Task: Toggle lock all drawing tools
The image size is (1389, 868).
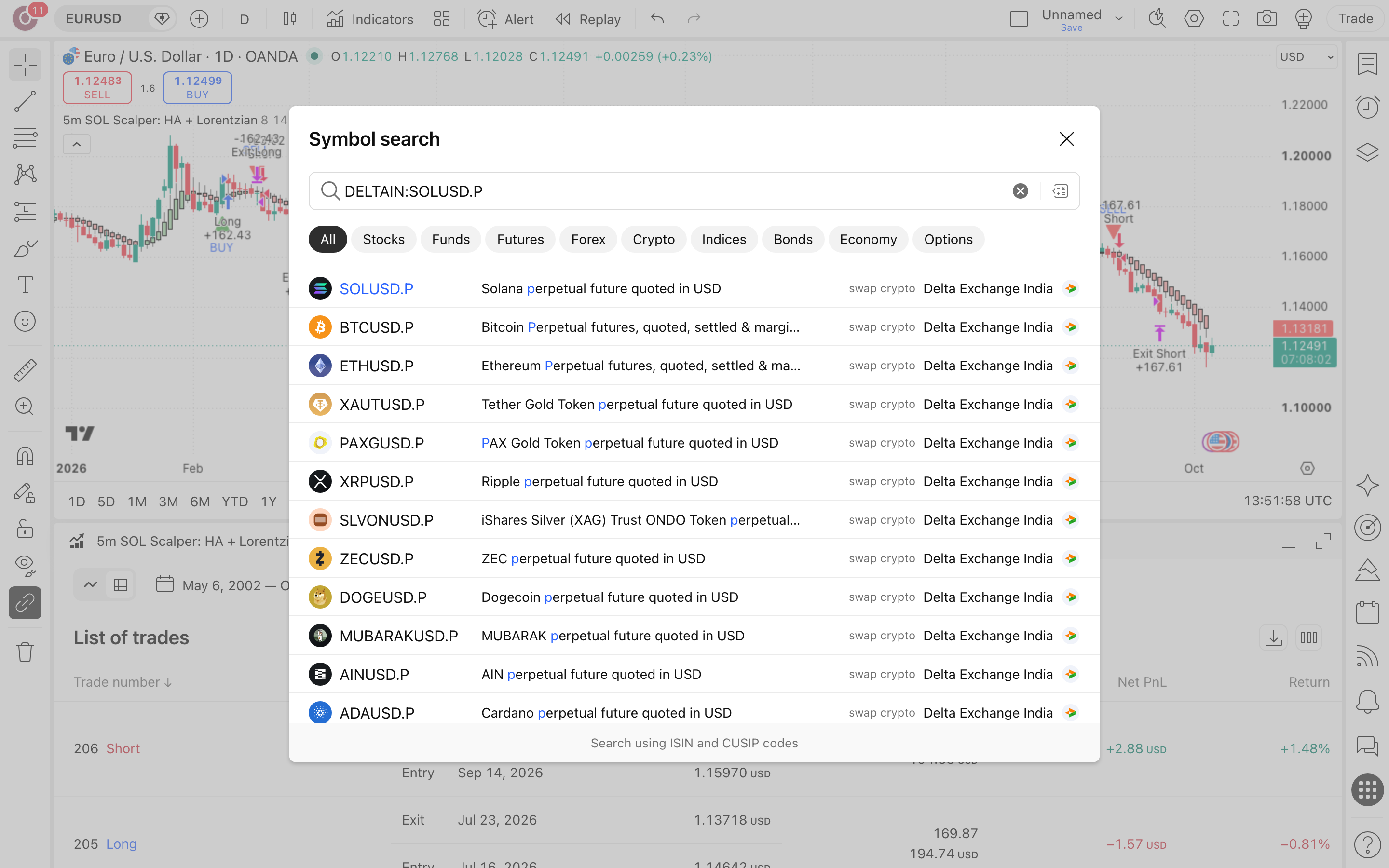Action: click(x=25, y=529)
